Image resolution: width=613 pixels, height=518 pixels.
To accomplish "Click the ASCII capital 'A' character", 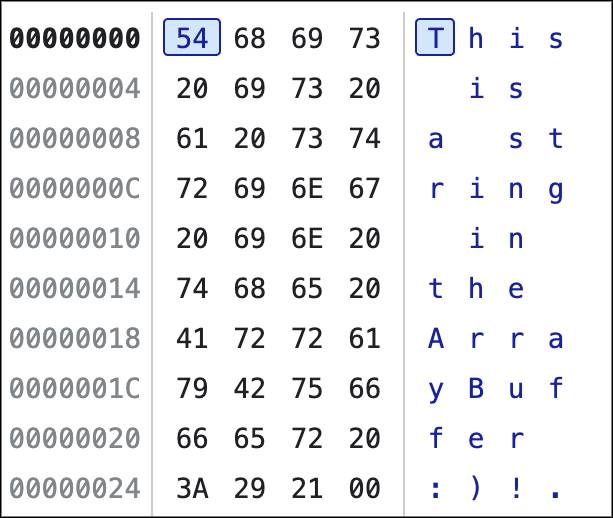I will (x=435, y=338).
